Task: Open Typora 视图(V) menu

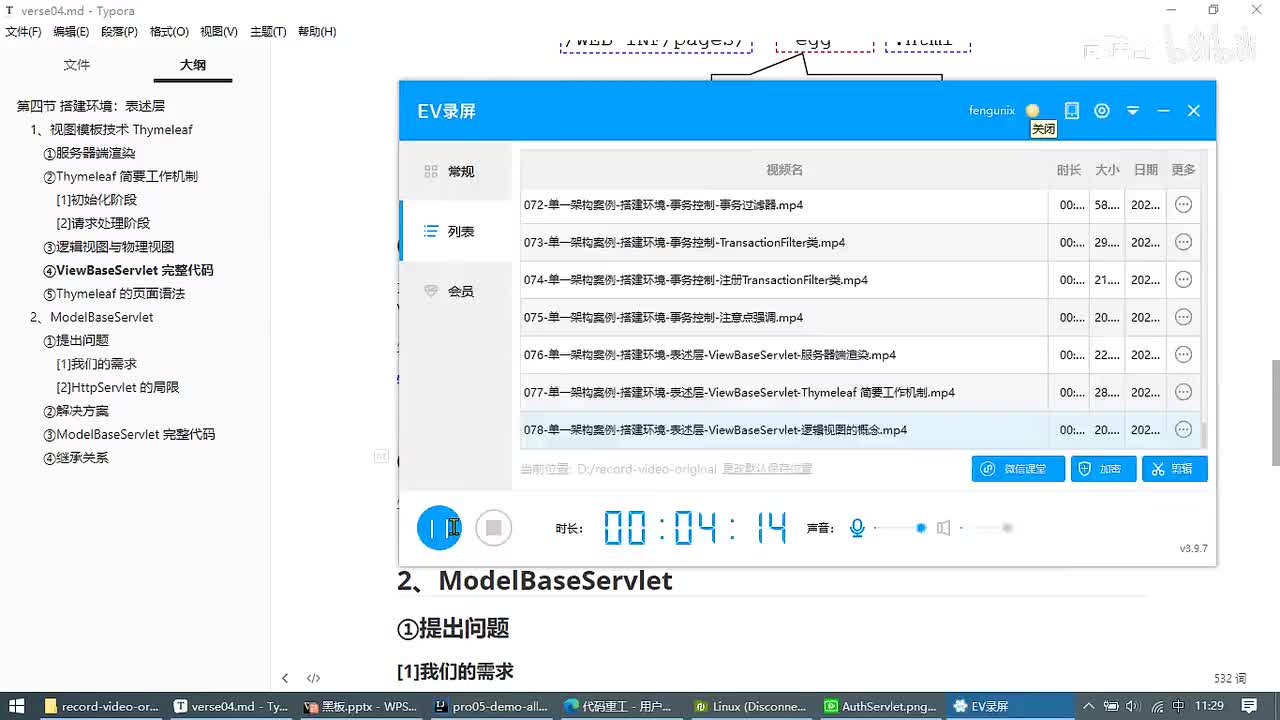Action: (x=218, y=32)
